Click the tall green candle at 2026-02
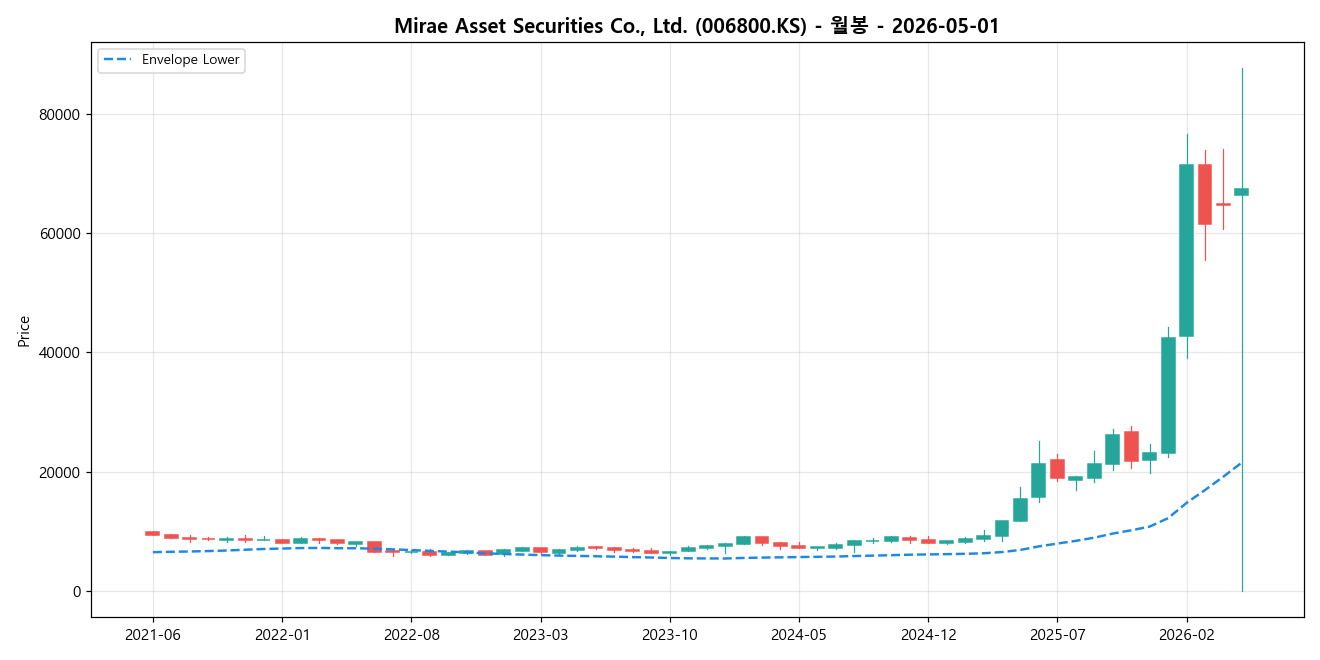Image resolution: width=1320 pixels, height=660 pixels. click(1187, 250)
